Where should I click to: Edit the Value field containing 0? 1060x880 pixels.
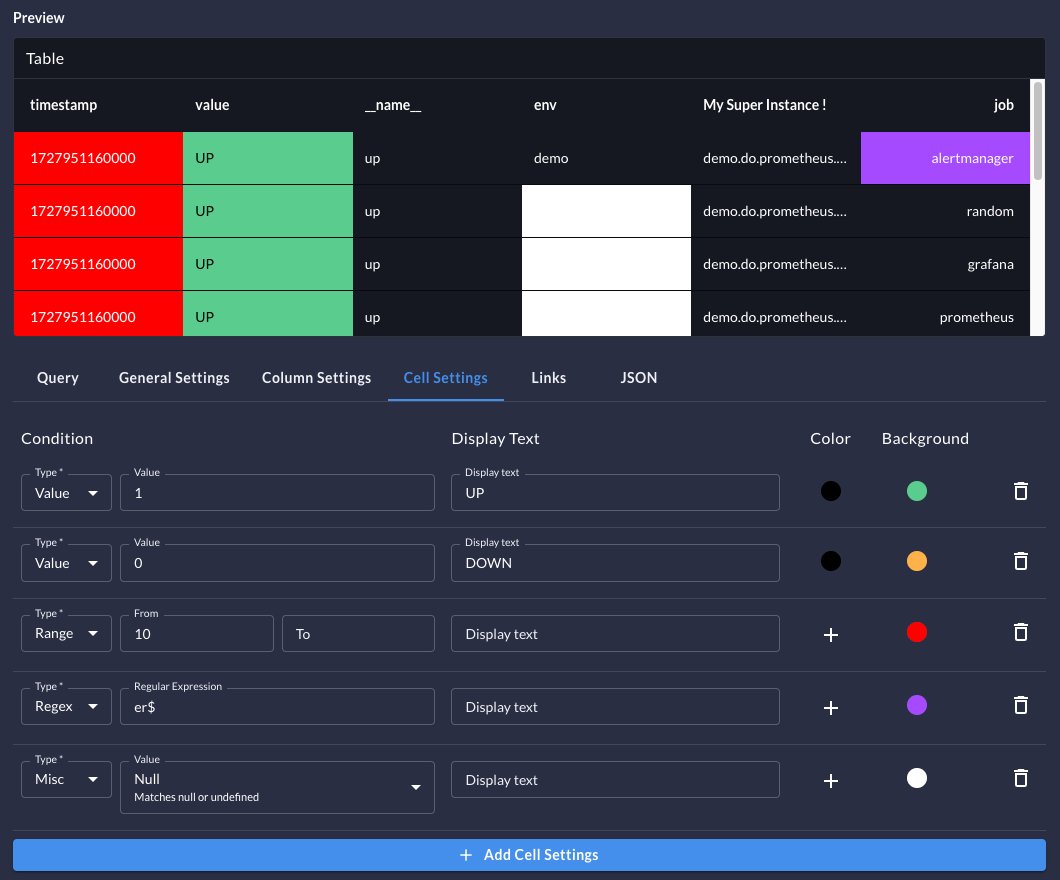click(277, 563)
